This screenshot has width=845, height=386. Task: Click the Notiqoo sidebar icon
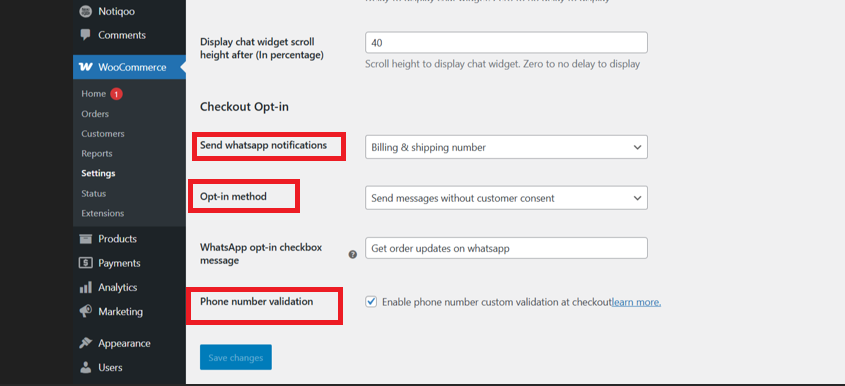pyautogui.click(x=85, y=11)
